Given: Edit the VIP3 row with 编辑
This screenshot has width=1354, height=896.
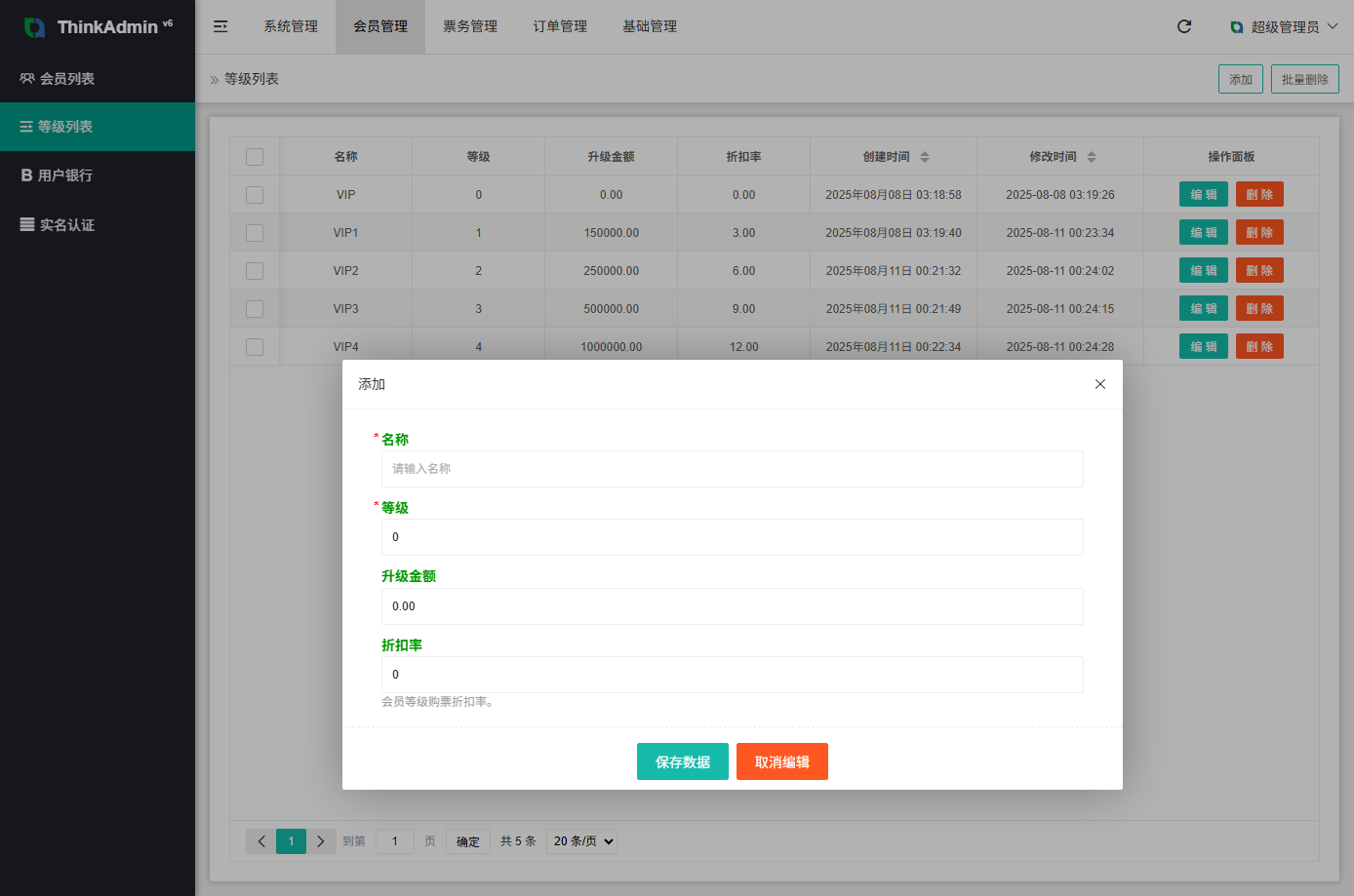Looking at the screenshot, I should tap(1204, 308).
